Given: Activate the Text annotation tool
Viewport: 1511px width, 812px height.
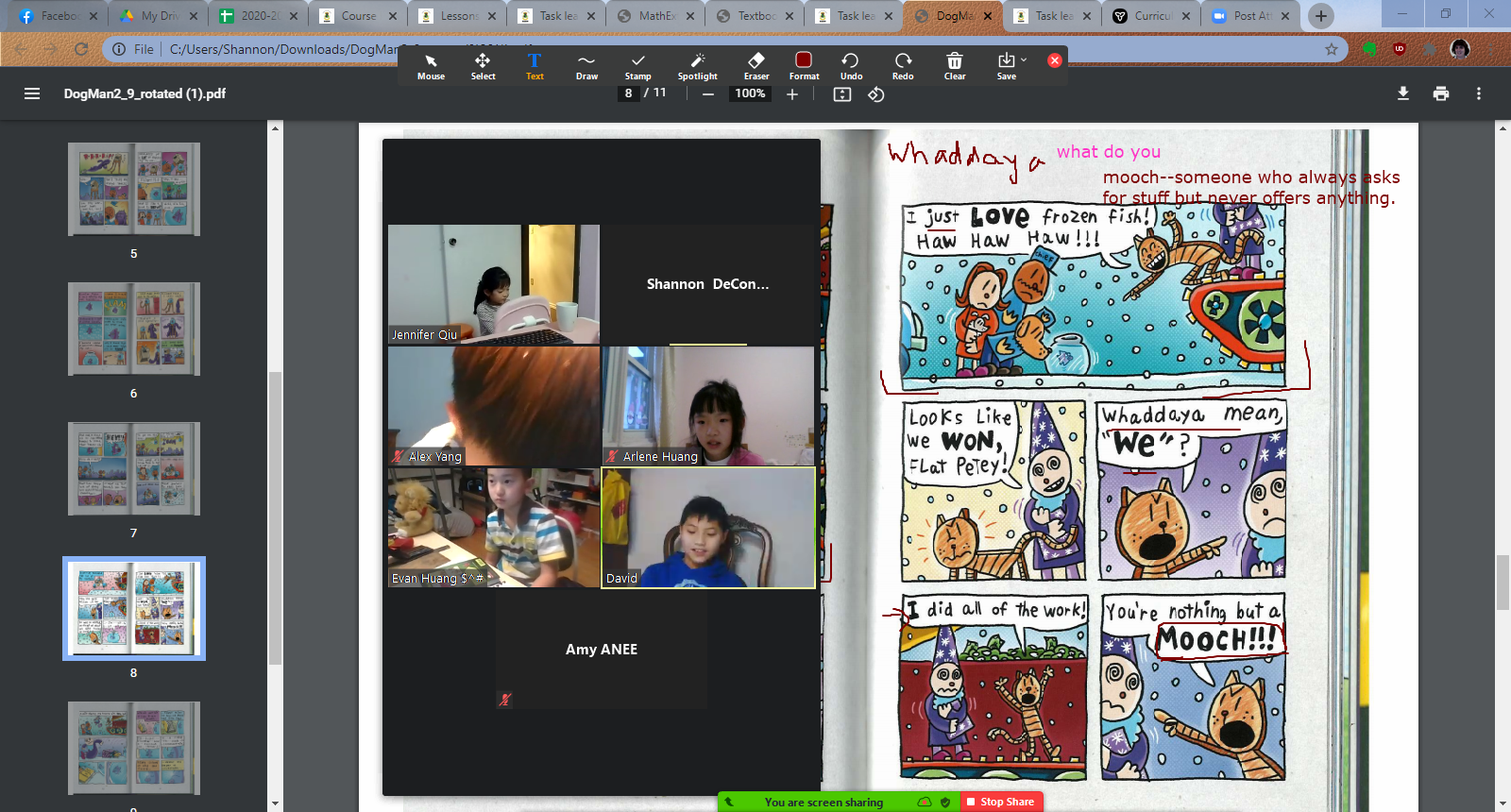Looking at the screenshot, I should (535, 66).
